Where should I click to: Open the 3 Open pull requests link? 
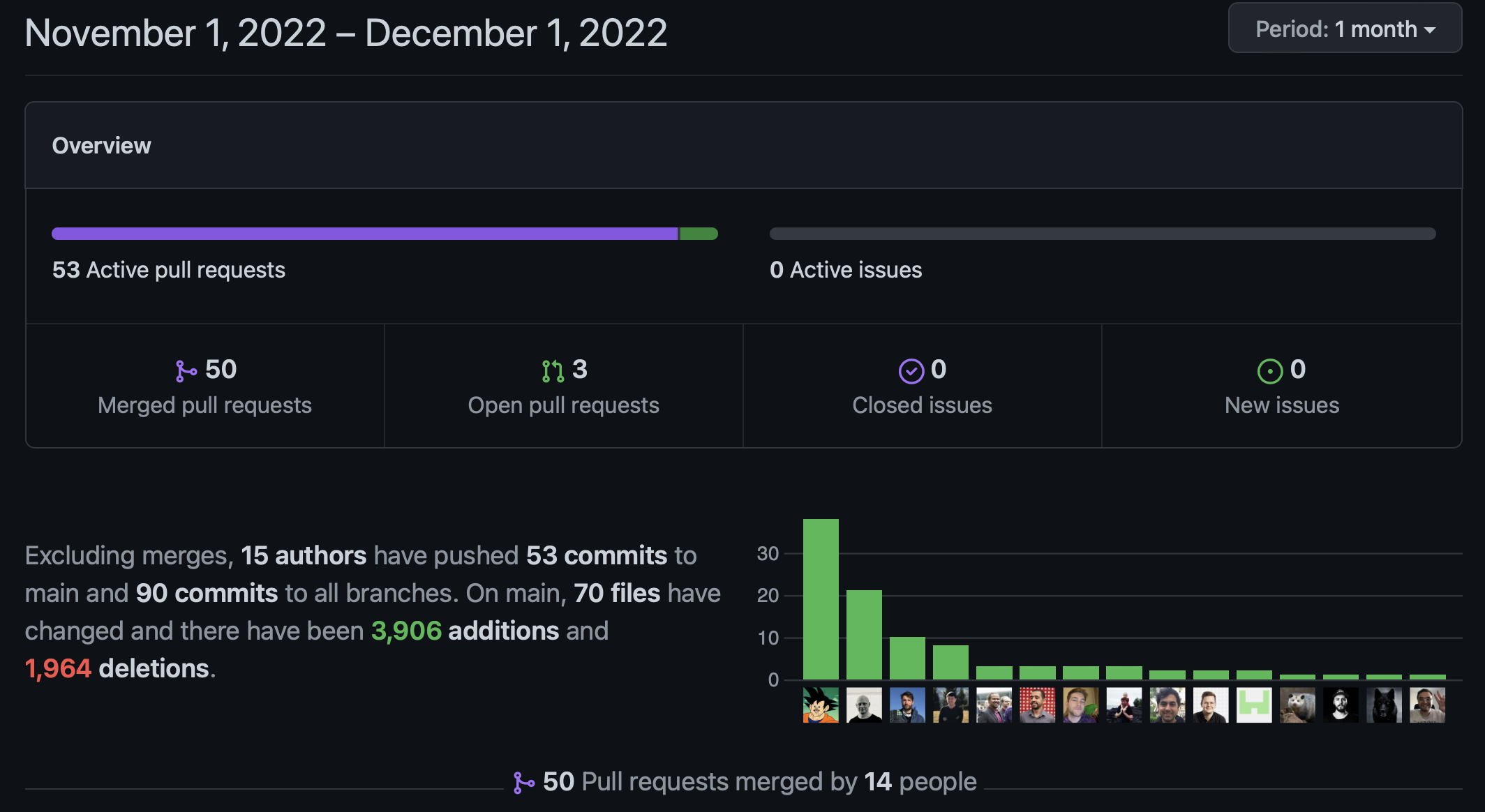coord(563,386)
